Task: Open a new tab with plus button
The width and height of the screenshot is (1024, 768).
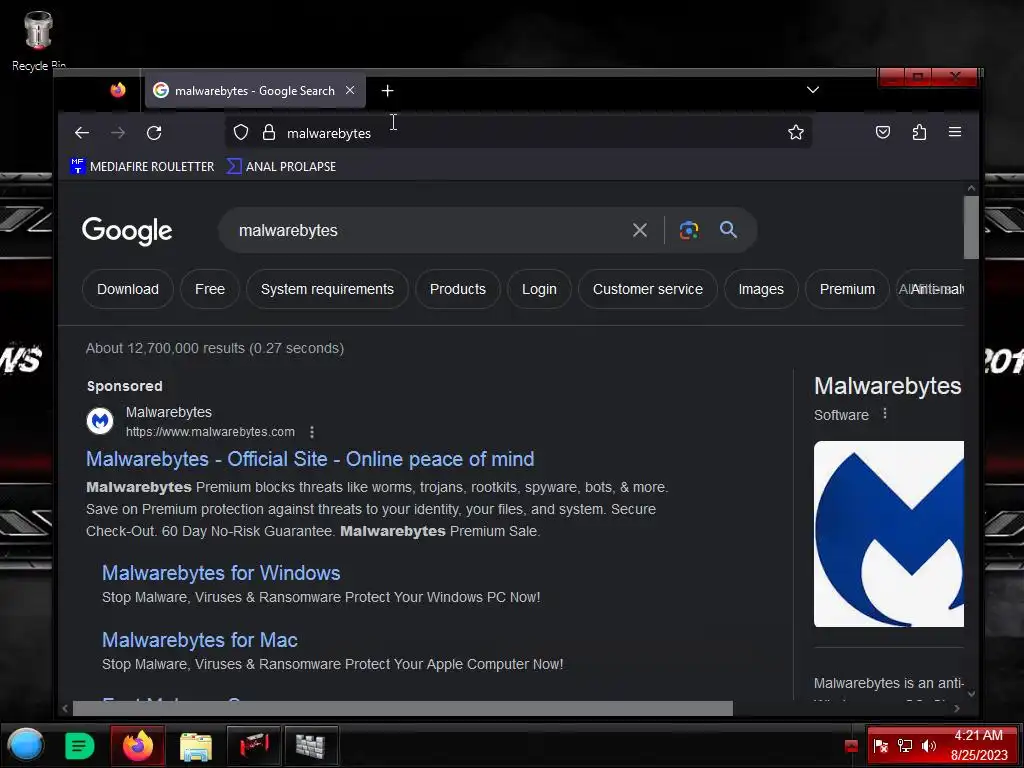Action: point(387,91)
